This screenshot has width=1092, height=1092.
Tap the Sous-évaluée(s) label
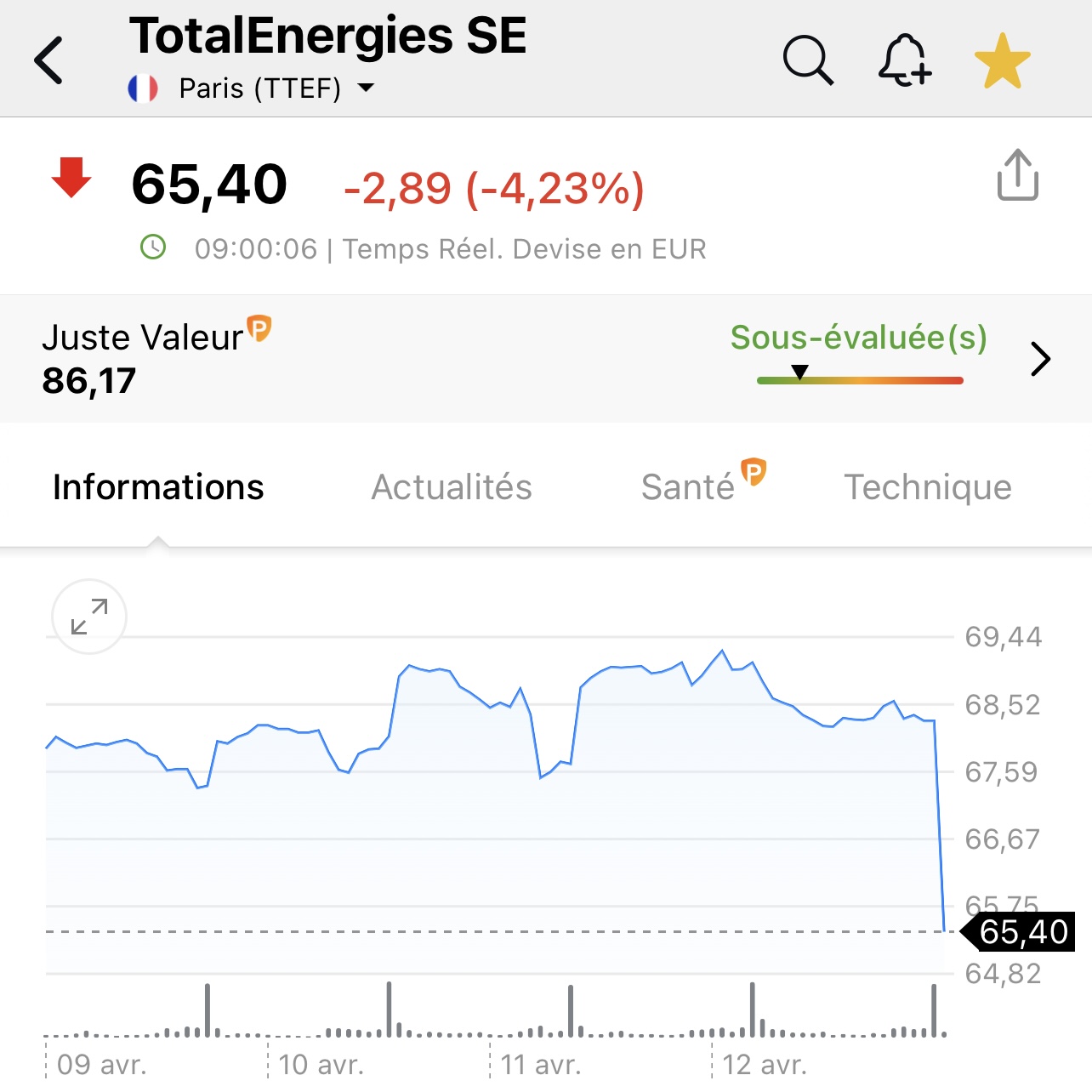(x=859, y=338)
